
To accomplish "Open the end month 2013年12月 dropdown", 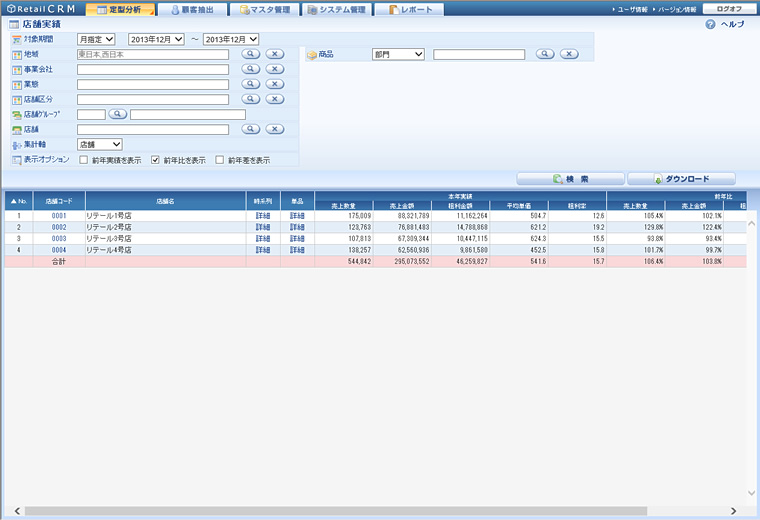I will 231,39.
